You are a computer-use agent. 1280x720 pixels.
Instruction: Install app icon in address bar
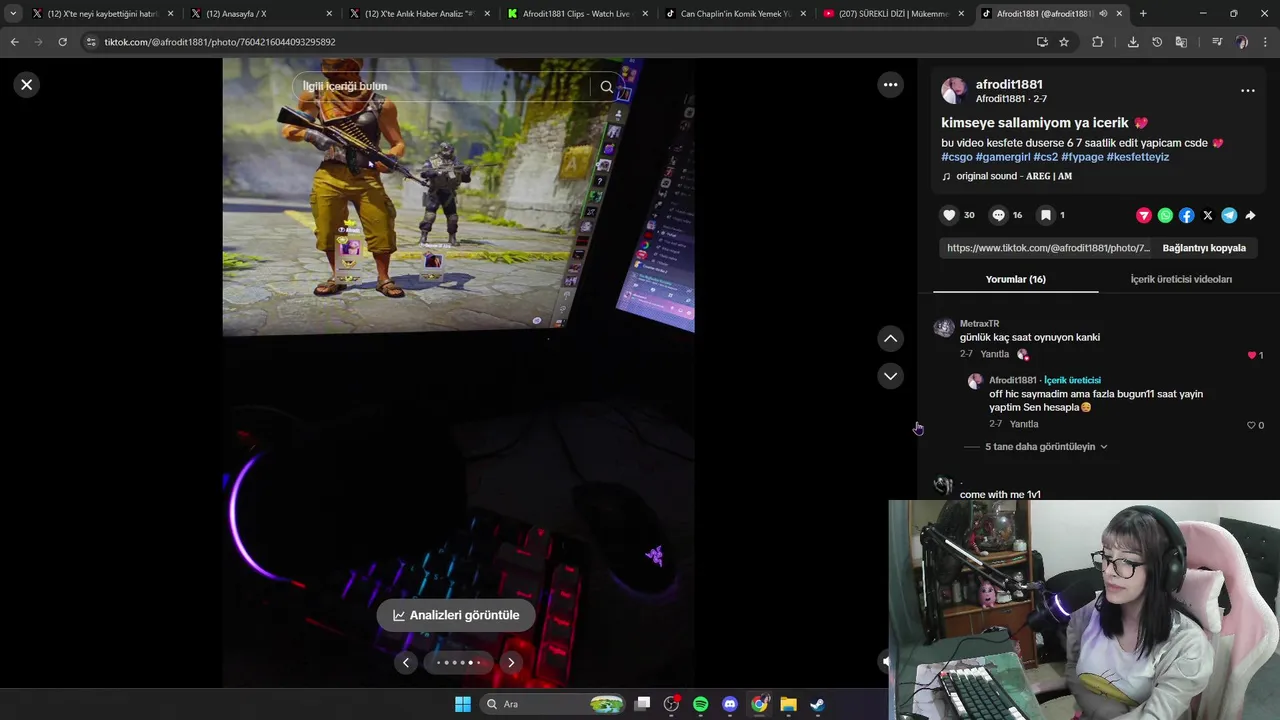point(1042,42)
